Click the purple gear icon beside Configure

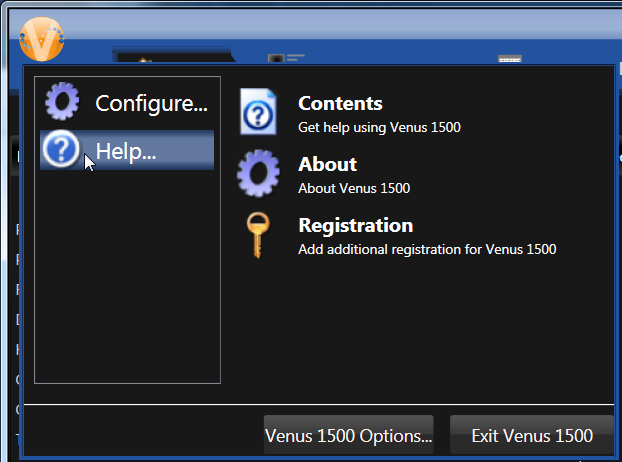point(62,102)
